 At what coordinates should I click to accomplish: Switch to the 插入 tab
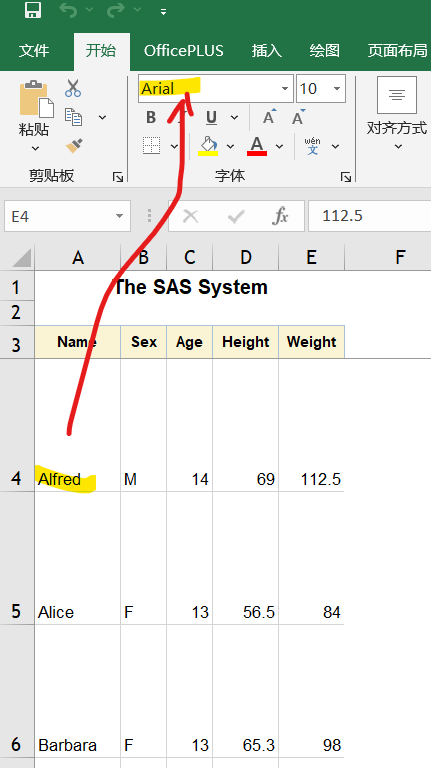(x=267, y=50)
